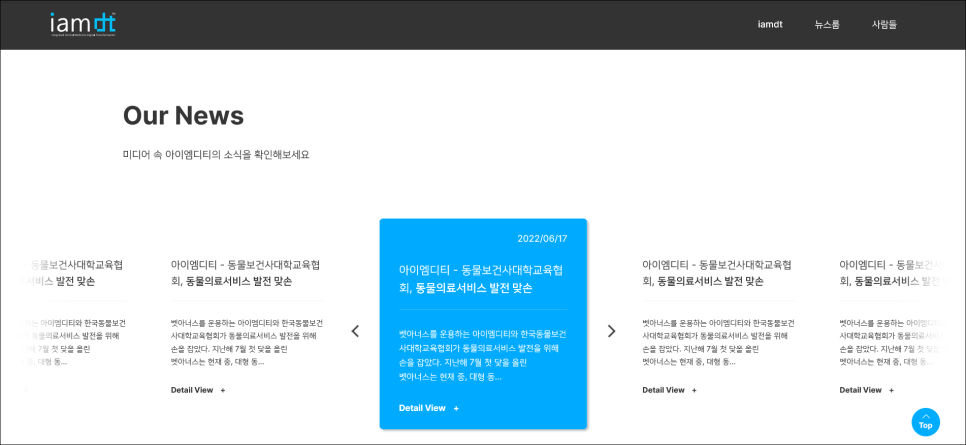The width and height of the screenshot is (966, 445).
Task: Open the headline of the white card beside the previous arrow
Action: click(x=245, y=273)
